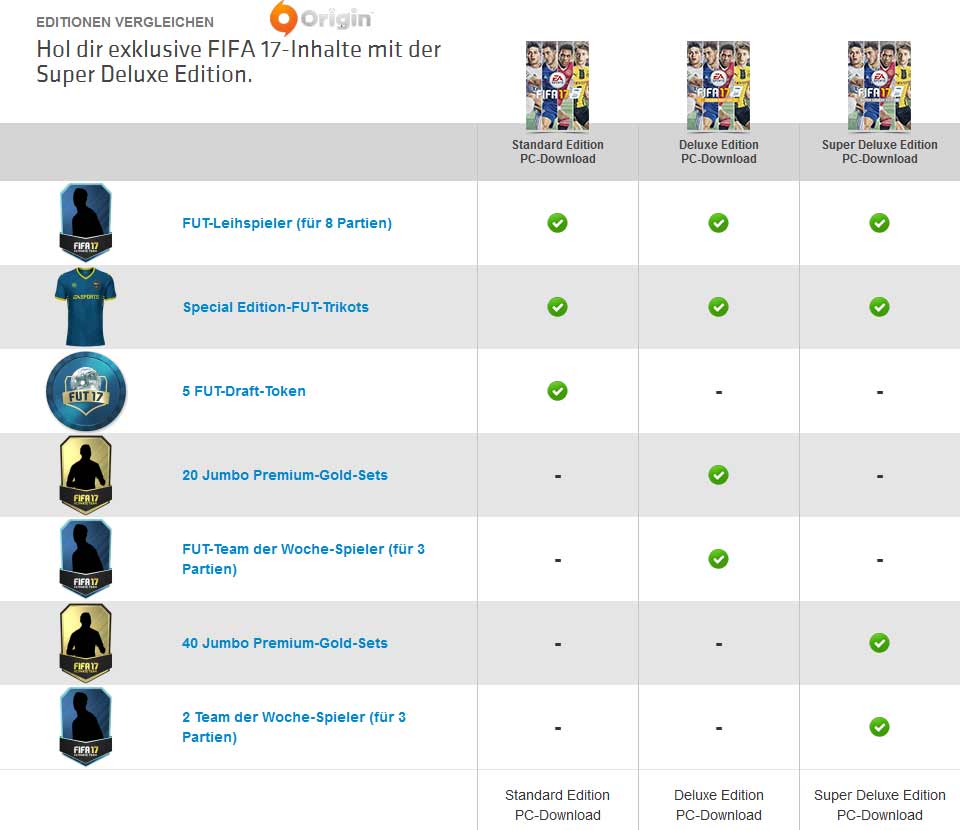Image resolution: width=960 pixels, height=830 pixels.
Task: Click the card icon for FUT-Team der Woche-Spieler
Action: pos(86,559)
